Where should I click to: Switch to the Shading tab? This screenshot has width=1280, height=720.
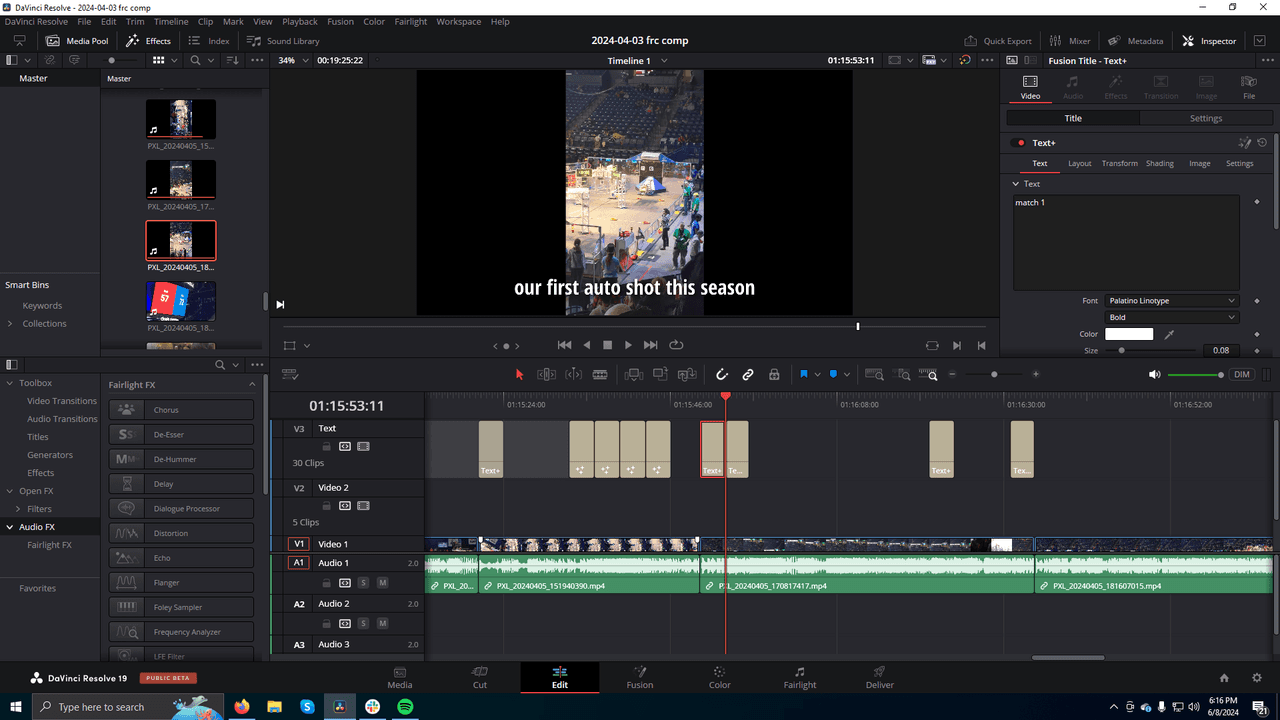coord(1159,163)
